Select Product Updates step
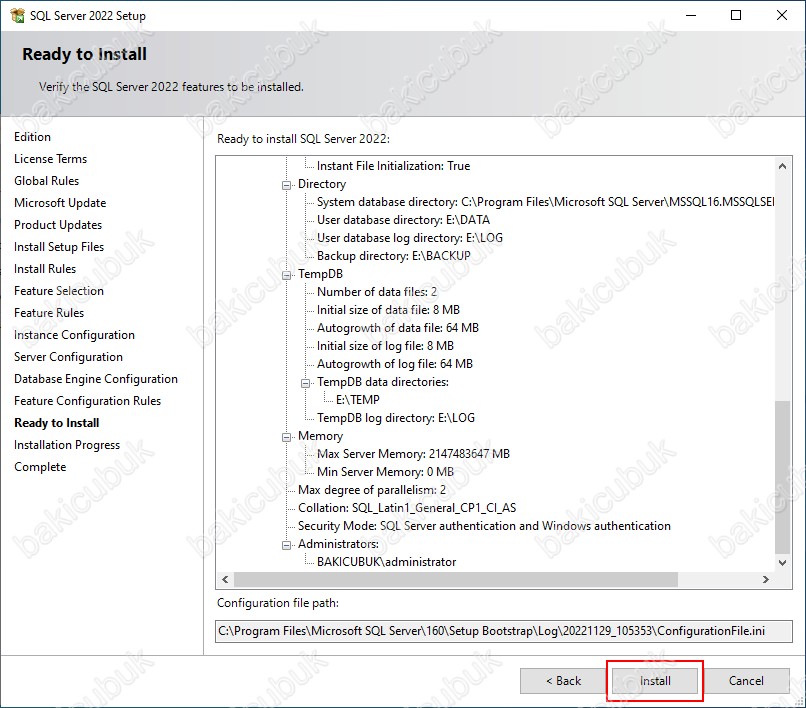Image resolution: width=806 pixels, height=708 pixels. tap(58, 225)
